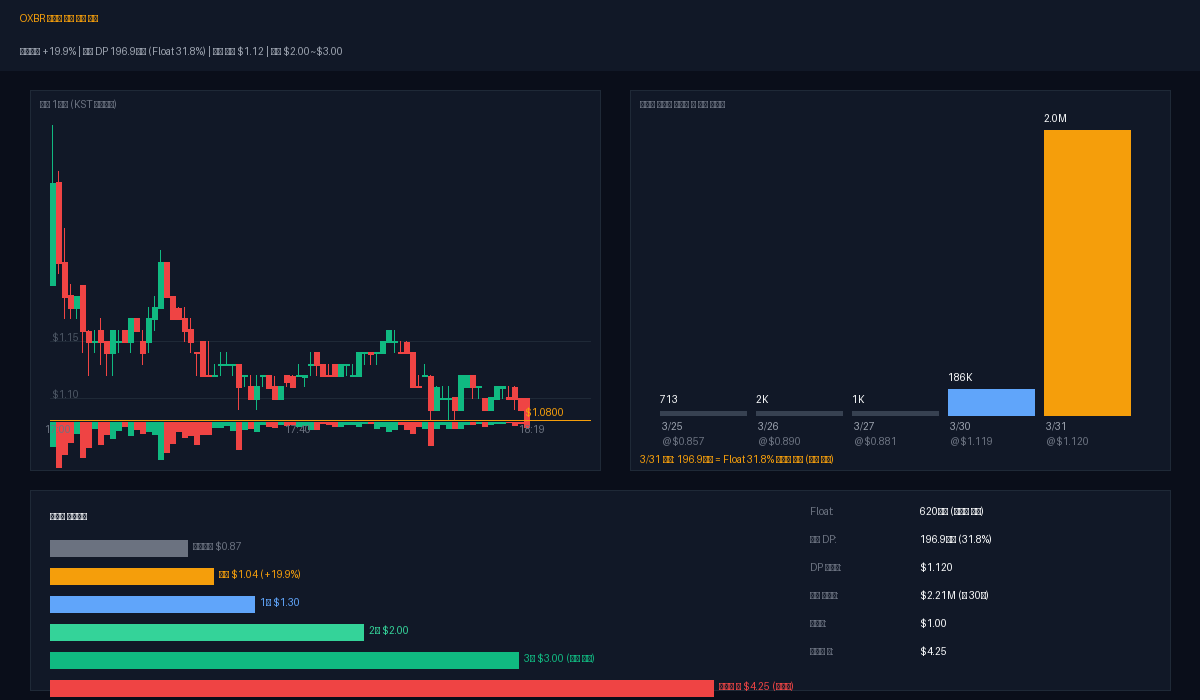Click the 186K value label
Image resolution: width=1200 pixels, height=700 pixels.
click(960, 377)
